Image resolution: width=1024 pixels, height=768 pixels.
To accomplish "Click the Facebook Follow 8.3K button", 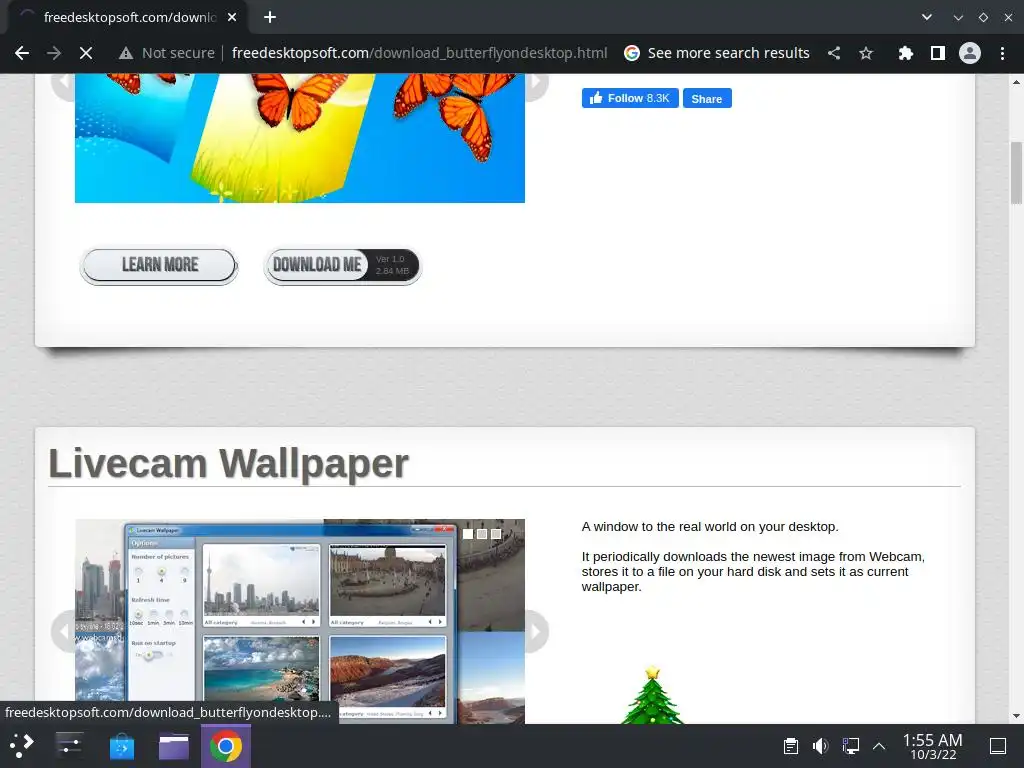I will [x=630, y=98].
